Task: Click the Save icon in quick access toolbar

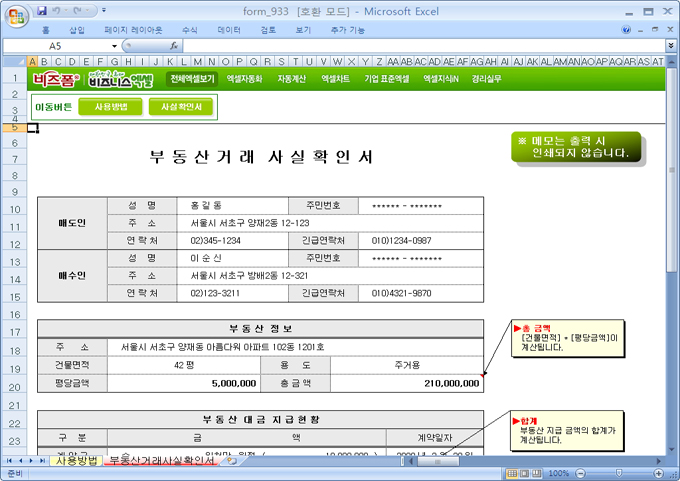Action: tap(42, 11)
